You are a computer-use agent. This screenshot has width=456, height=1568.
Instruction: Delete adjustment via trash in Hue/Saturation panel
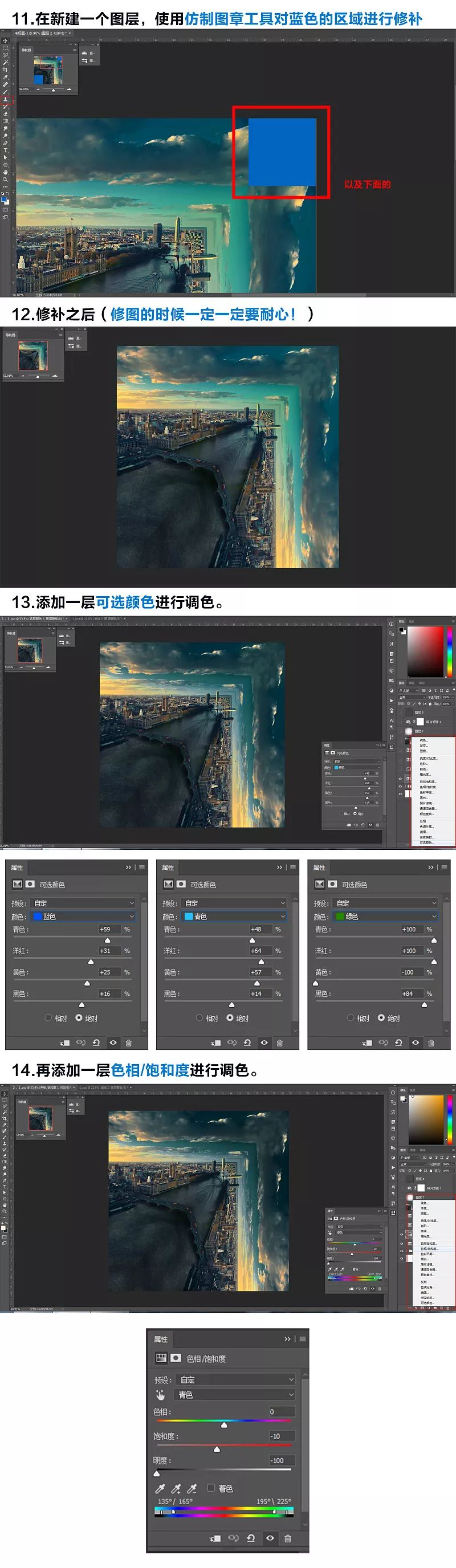287,1538
